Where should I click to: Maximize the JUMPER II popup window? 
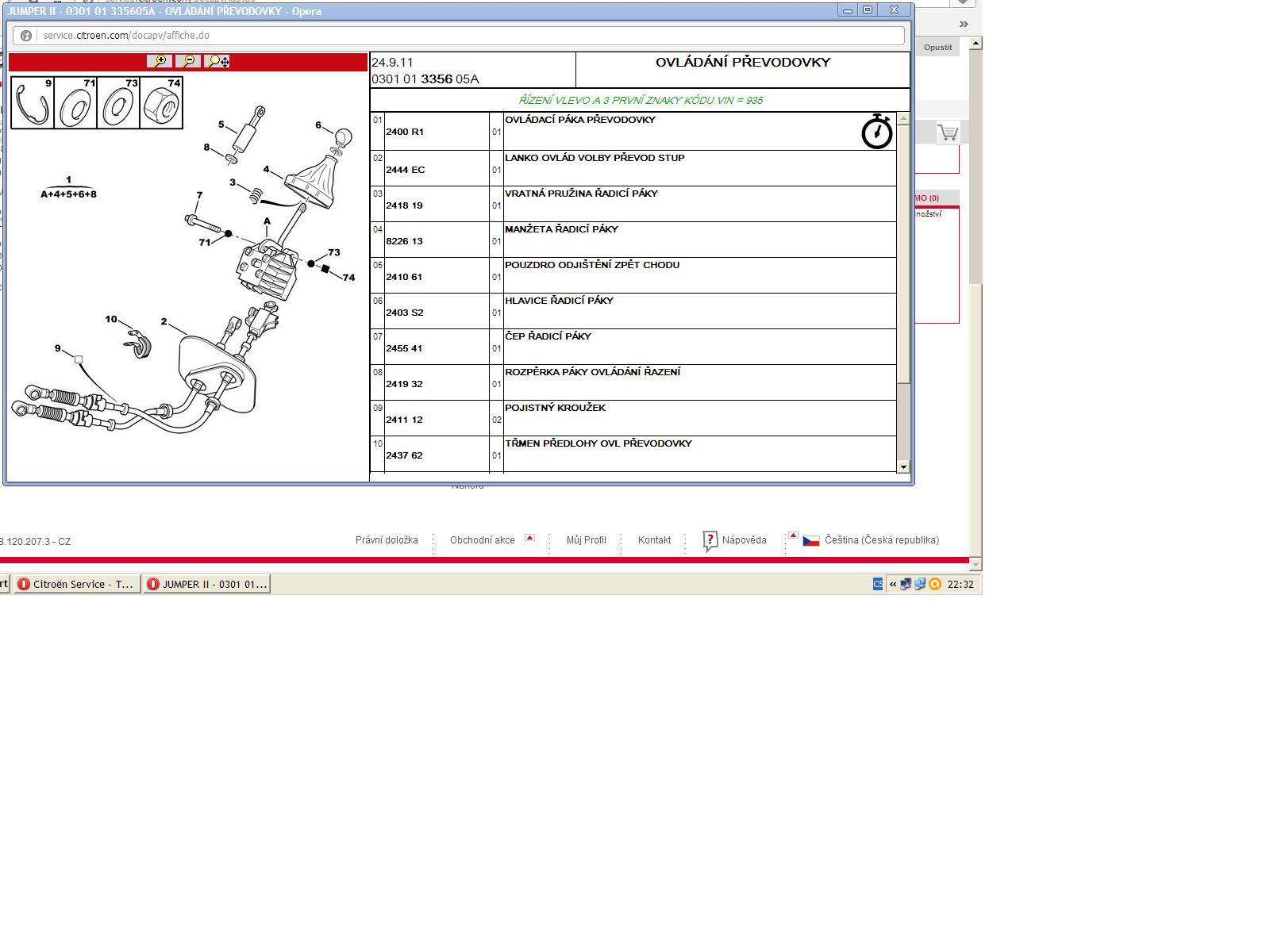pyautogui.click(x=868, y=10)
